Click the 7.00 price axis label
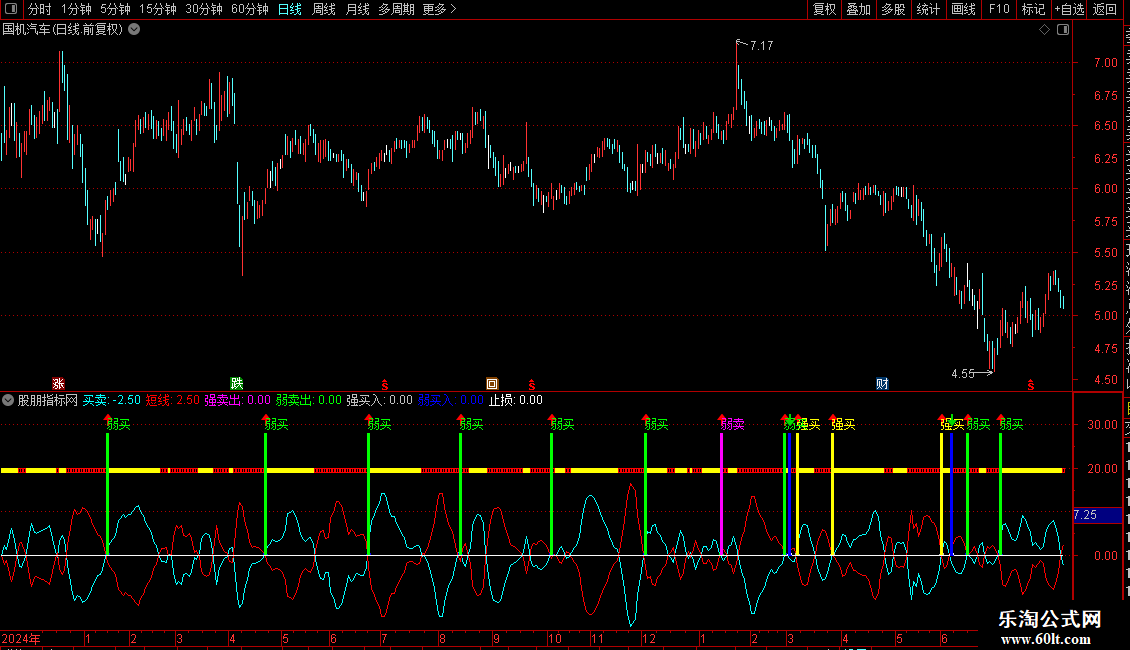Viewport: 1130px width, 650px height. coord(1105,63)
